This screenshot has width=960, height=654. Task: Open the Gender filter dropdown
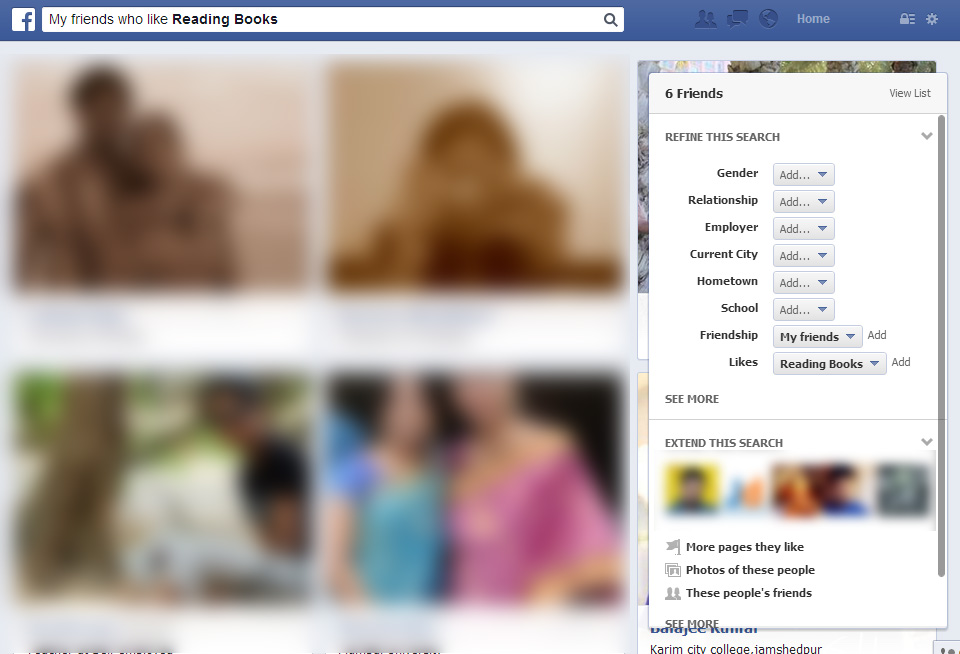(x=803, y=175)
